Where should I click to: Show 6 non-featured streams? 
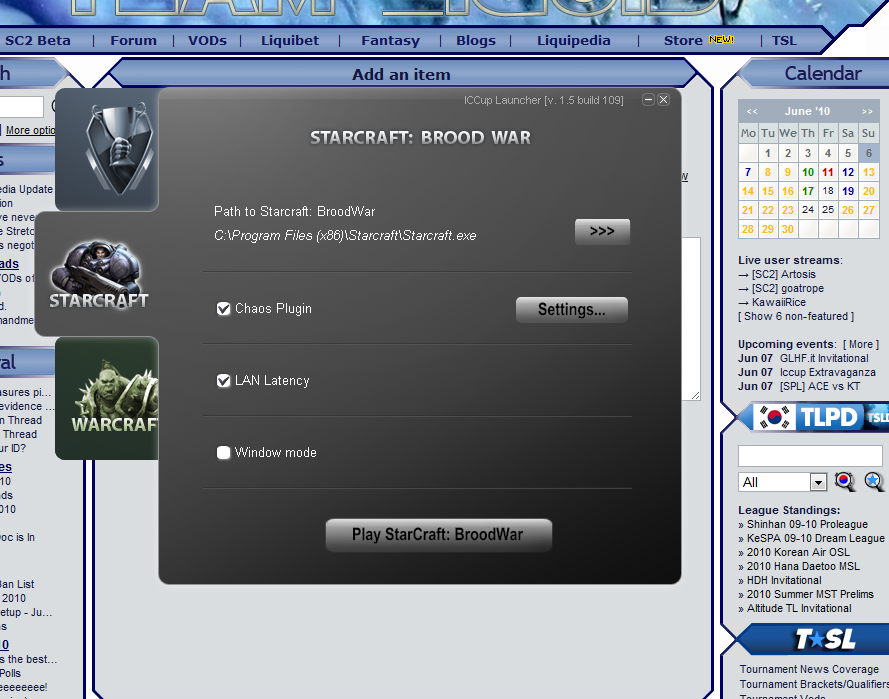(x=795, y=316)
